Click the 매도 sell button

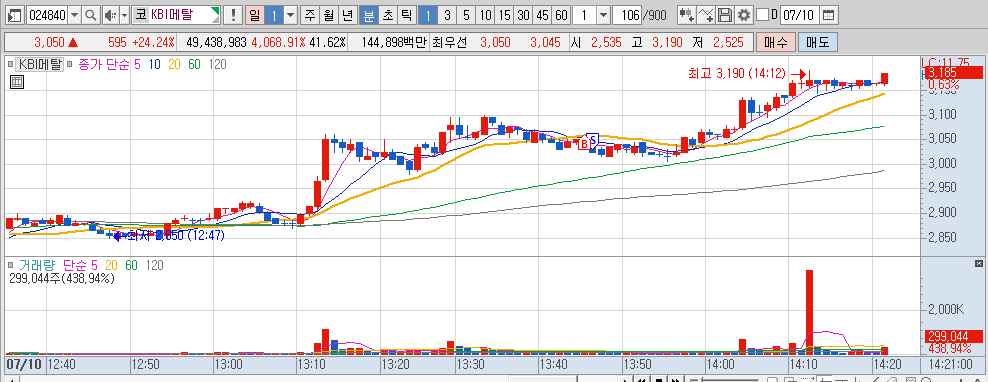tap(817, 43)
